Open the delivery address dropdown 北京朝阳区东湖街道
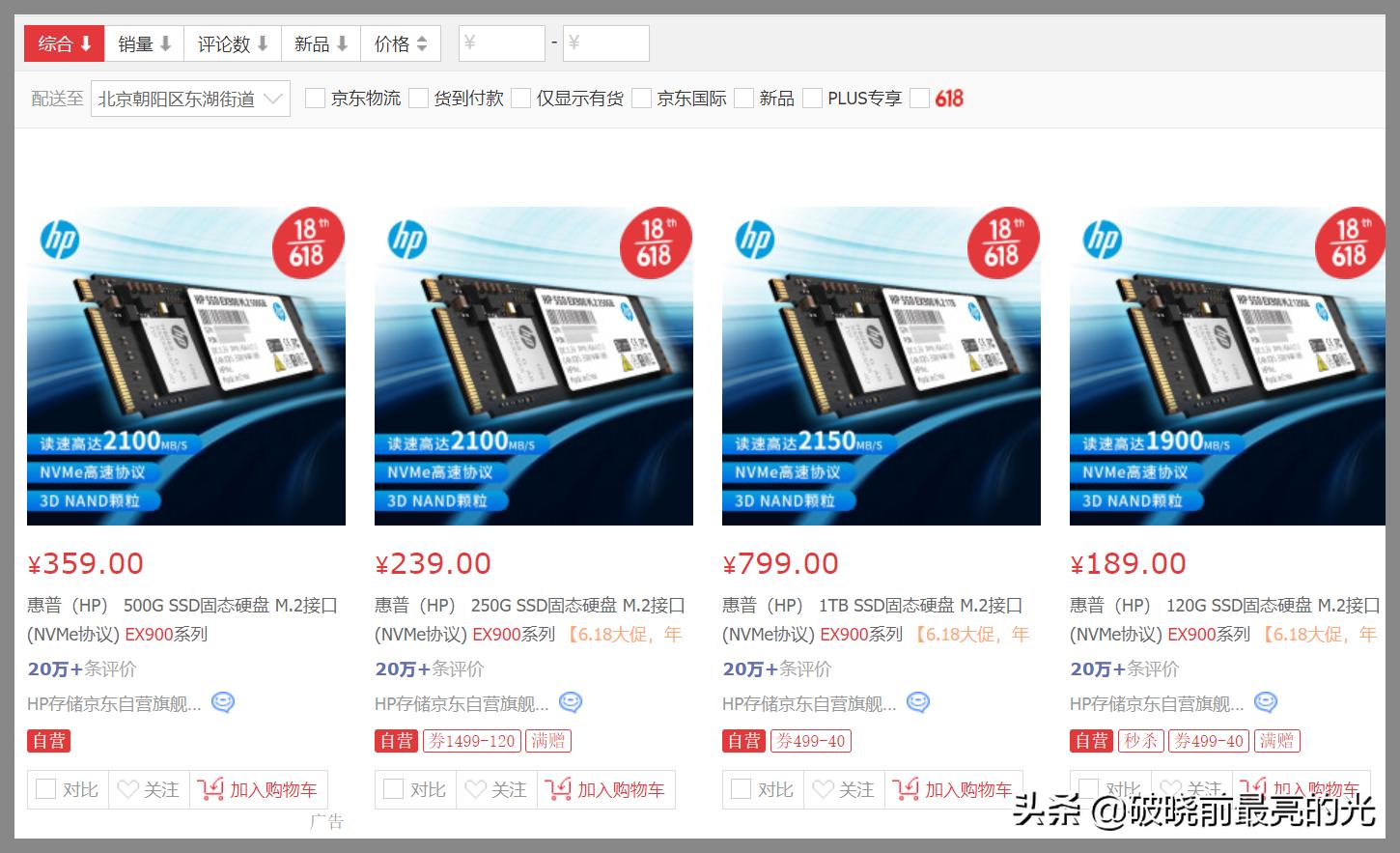This screenshot has width=1400, height=853. [190, 99]
